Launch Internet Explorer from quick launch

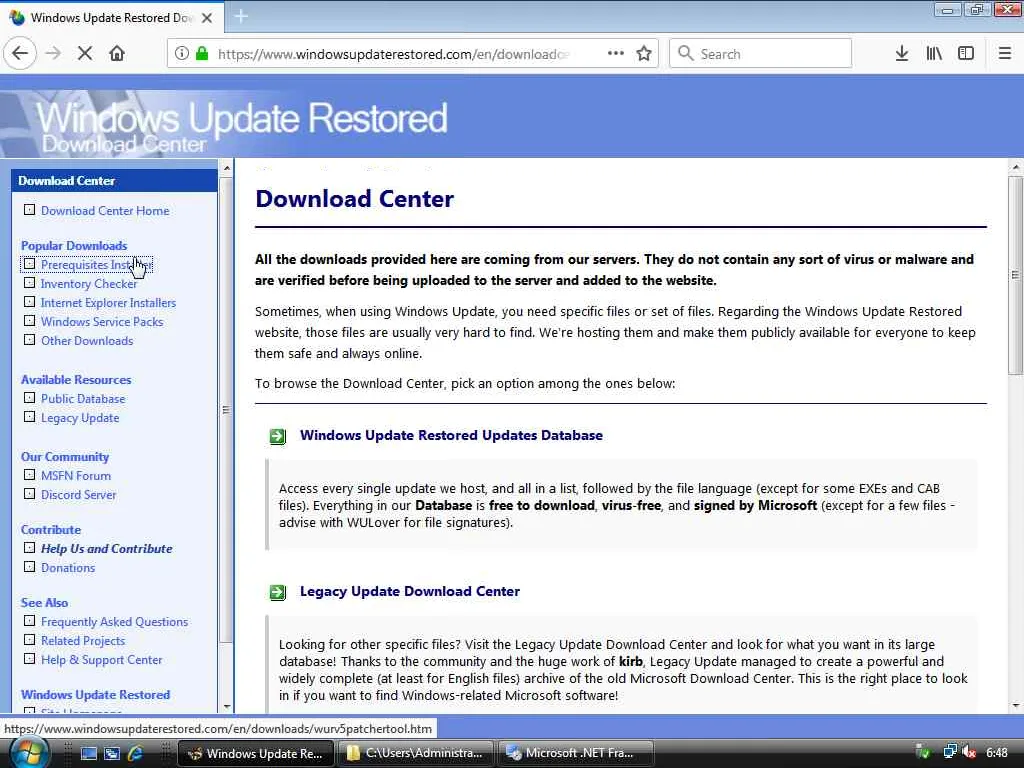pos(135,754)
